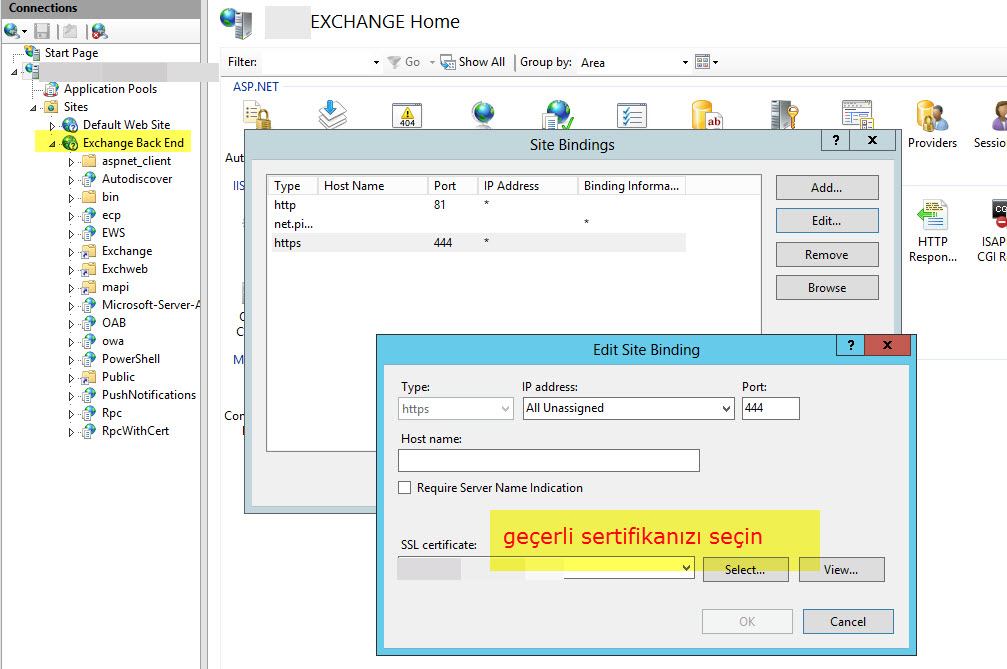Expand the OAB node
The image size is (1007, 669).
(71, 324)
